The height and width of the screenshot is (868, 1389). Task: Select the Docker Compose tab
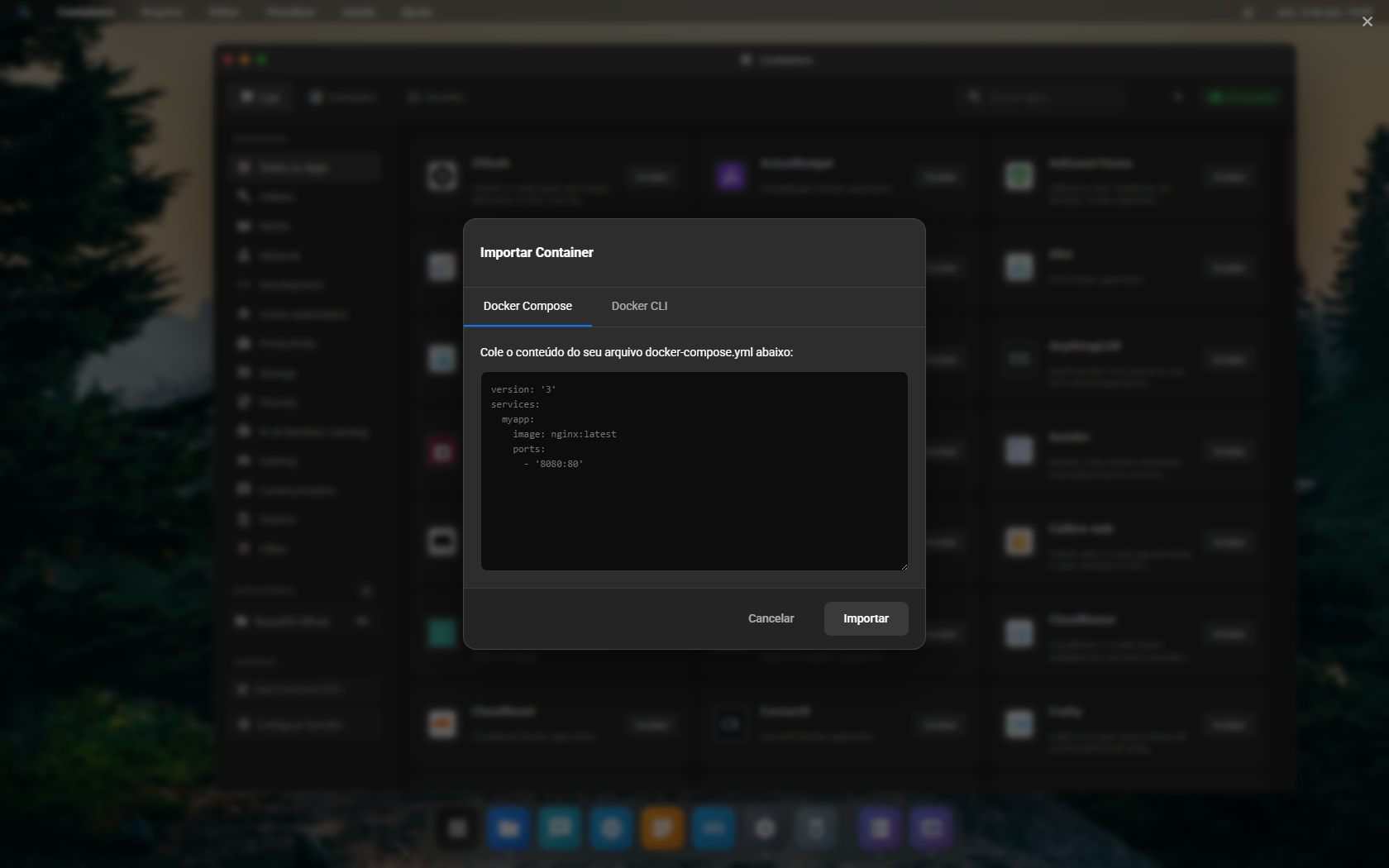527,306
